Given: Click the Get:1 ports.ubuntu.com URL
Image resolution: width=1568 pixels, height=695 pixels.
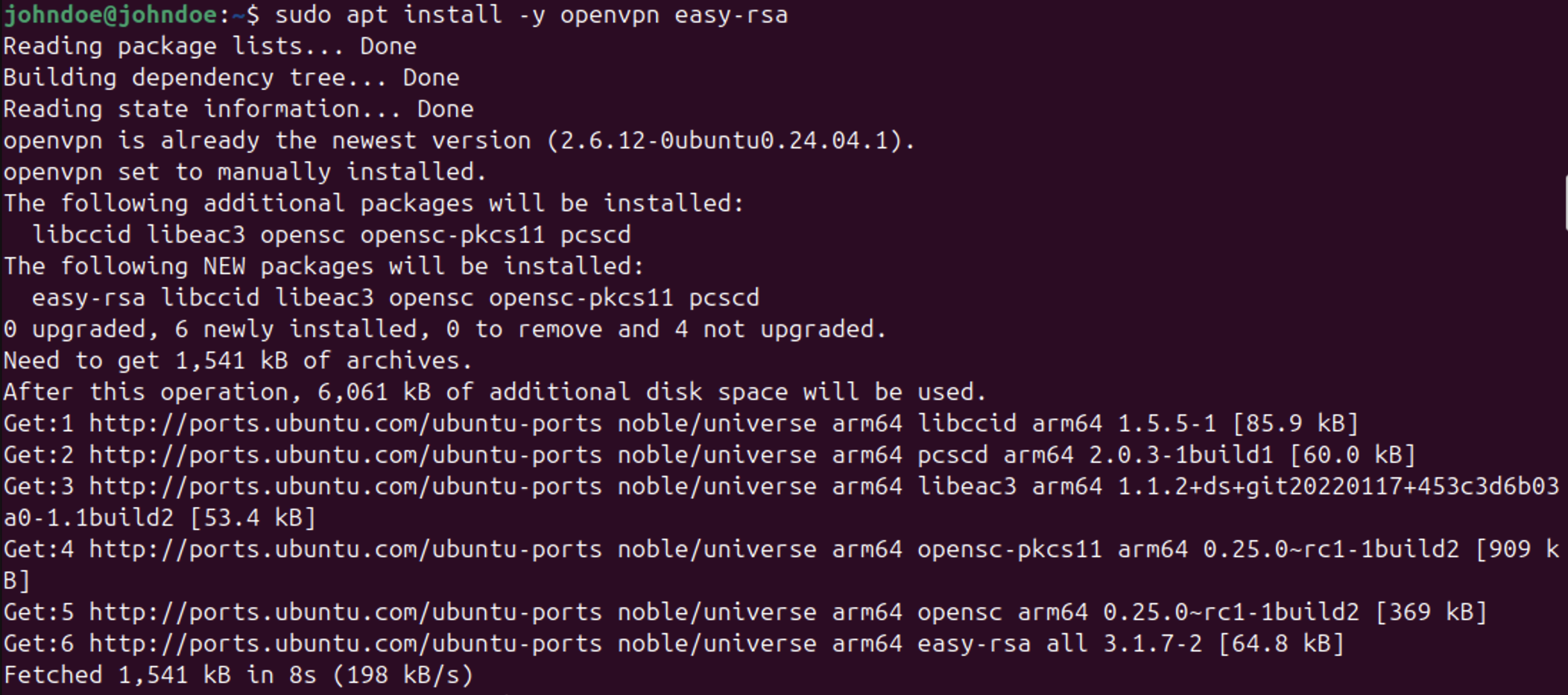Looking at the screenshot, I should click(x=345, y=424).
